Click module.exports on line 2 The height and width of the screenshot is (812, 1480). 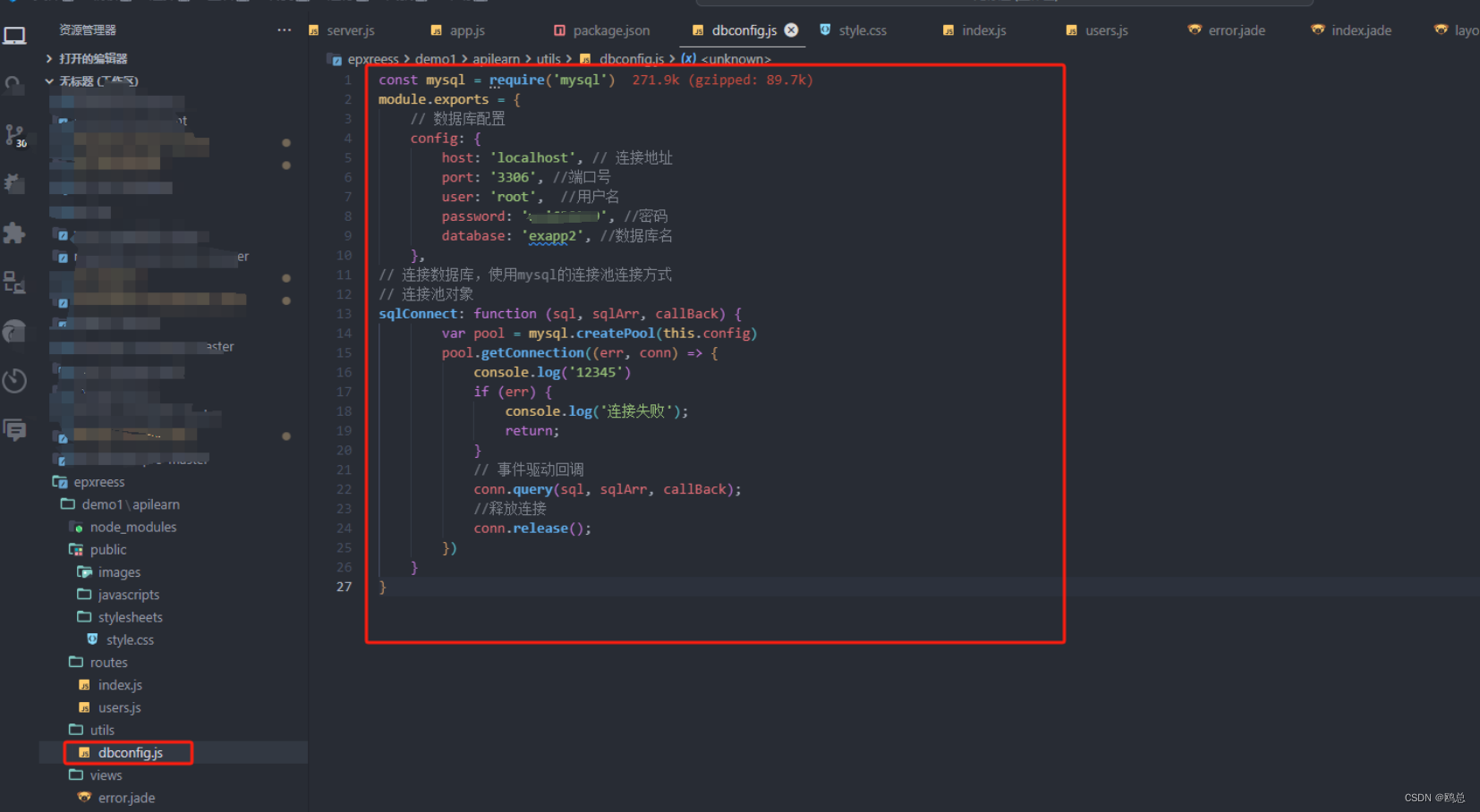click(x=433, y=99)
